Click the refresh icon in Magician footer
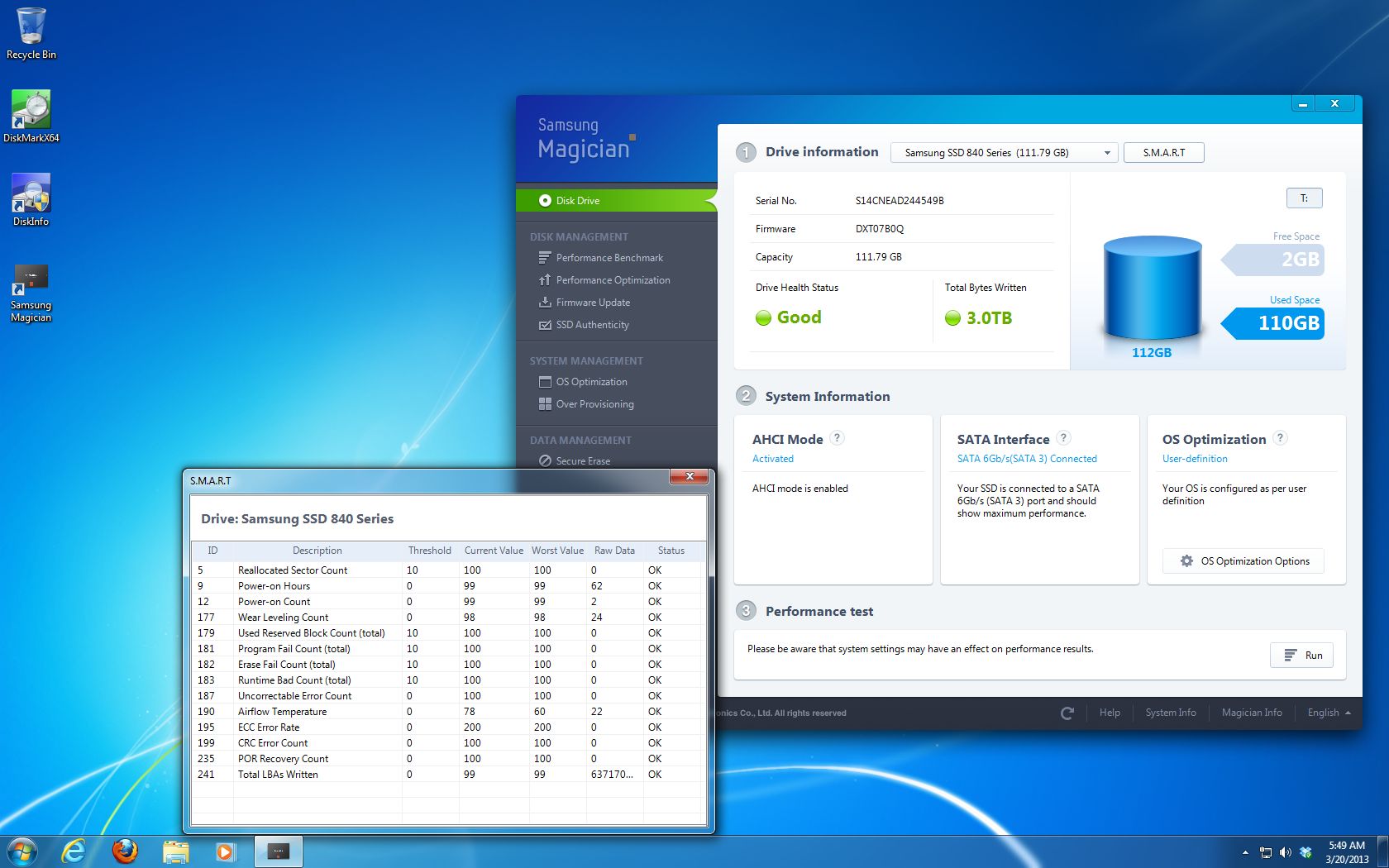 1067,713
